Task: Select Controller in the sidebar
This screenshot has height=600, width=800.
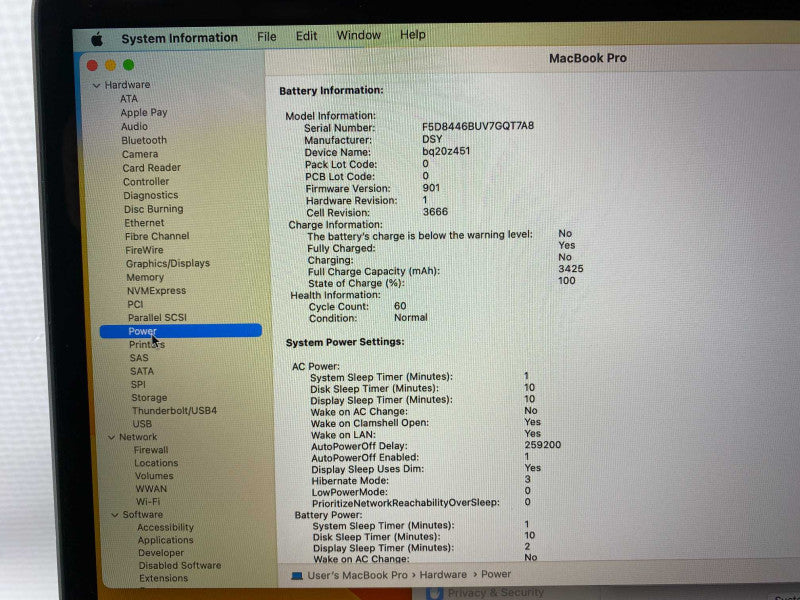Action: [x=146, y=182]
